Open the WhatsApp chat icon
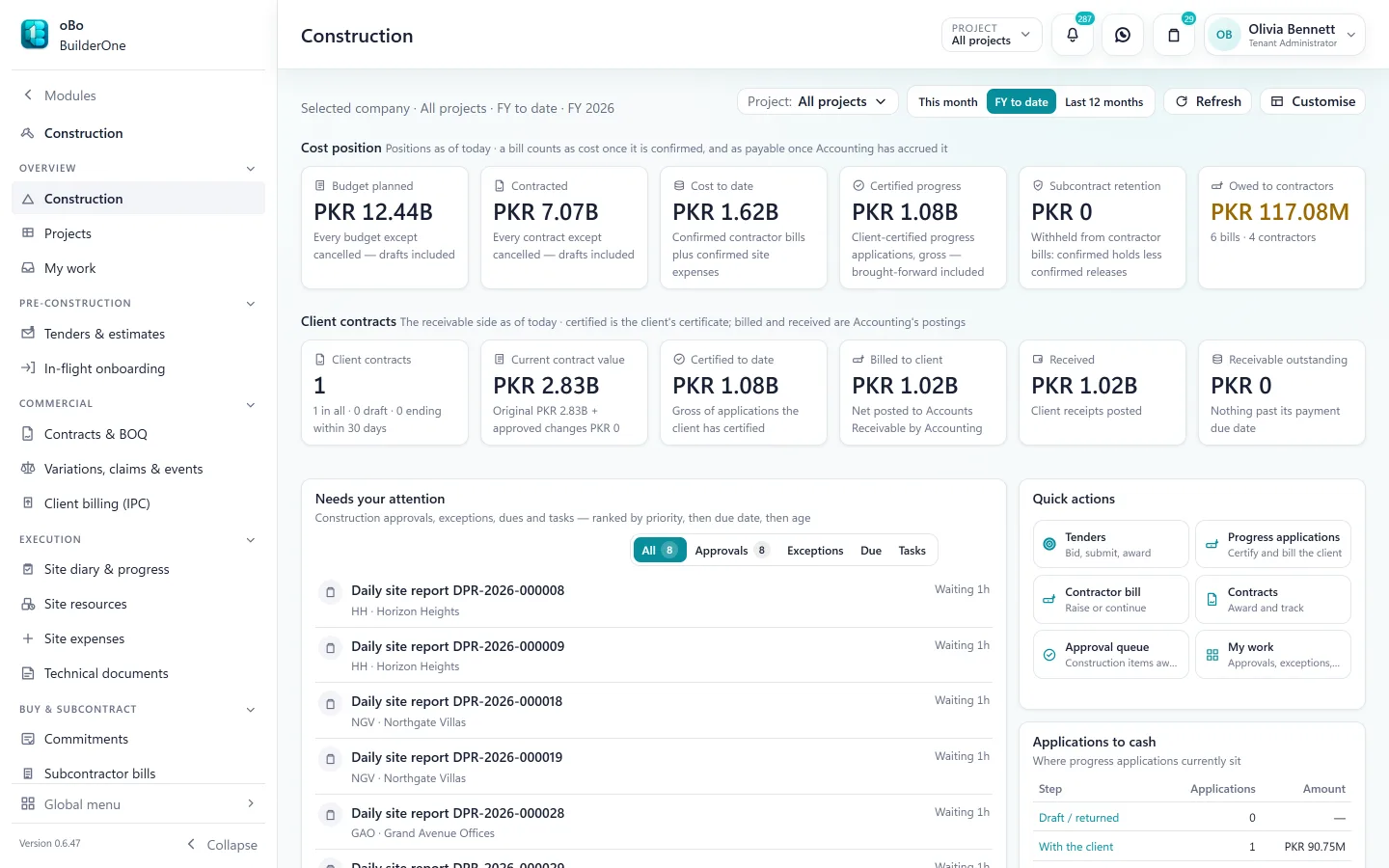Viewport: 1389px width, 868px height. click(1123, 35)
